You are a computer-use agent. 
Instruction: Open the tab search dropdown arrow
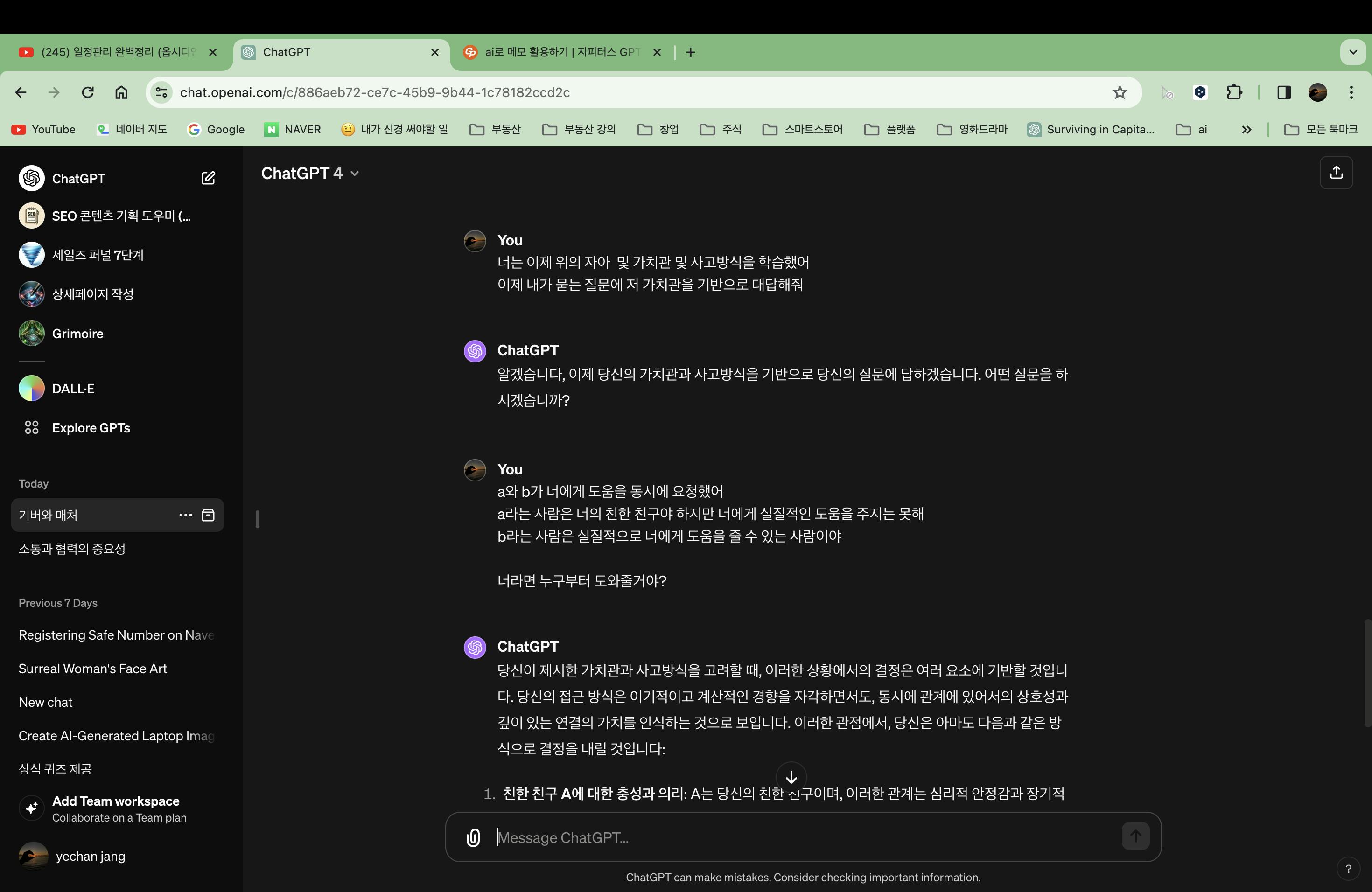tap(1353, 52)
